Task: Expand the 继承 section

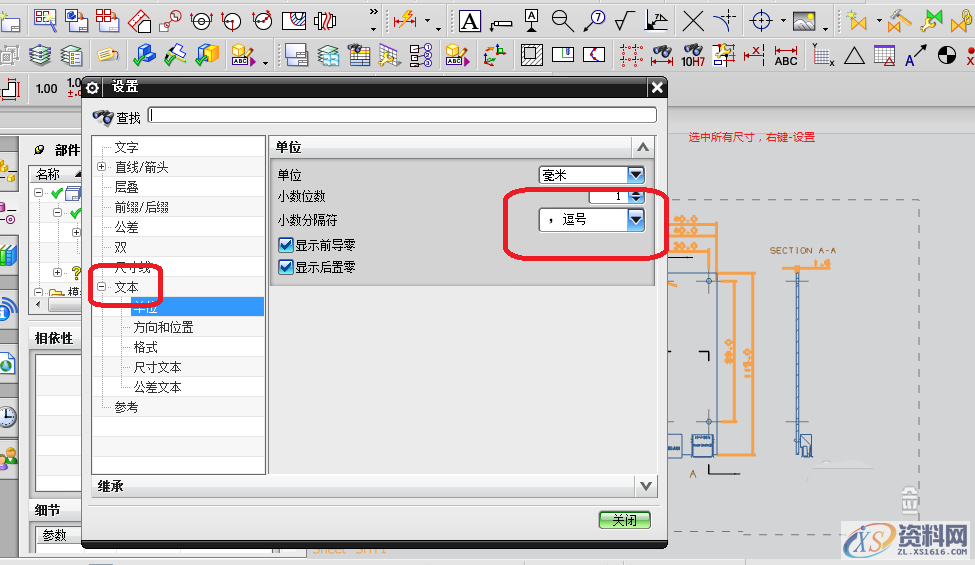Action: click(646, 486)
